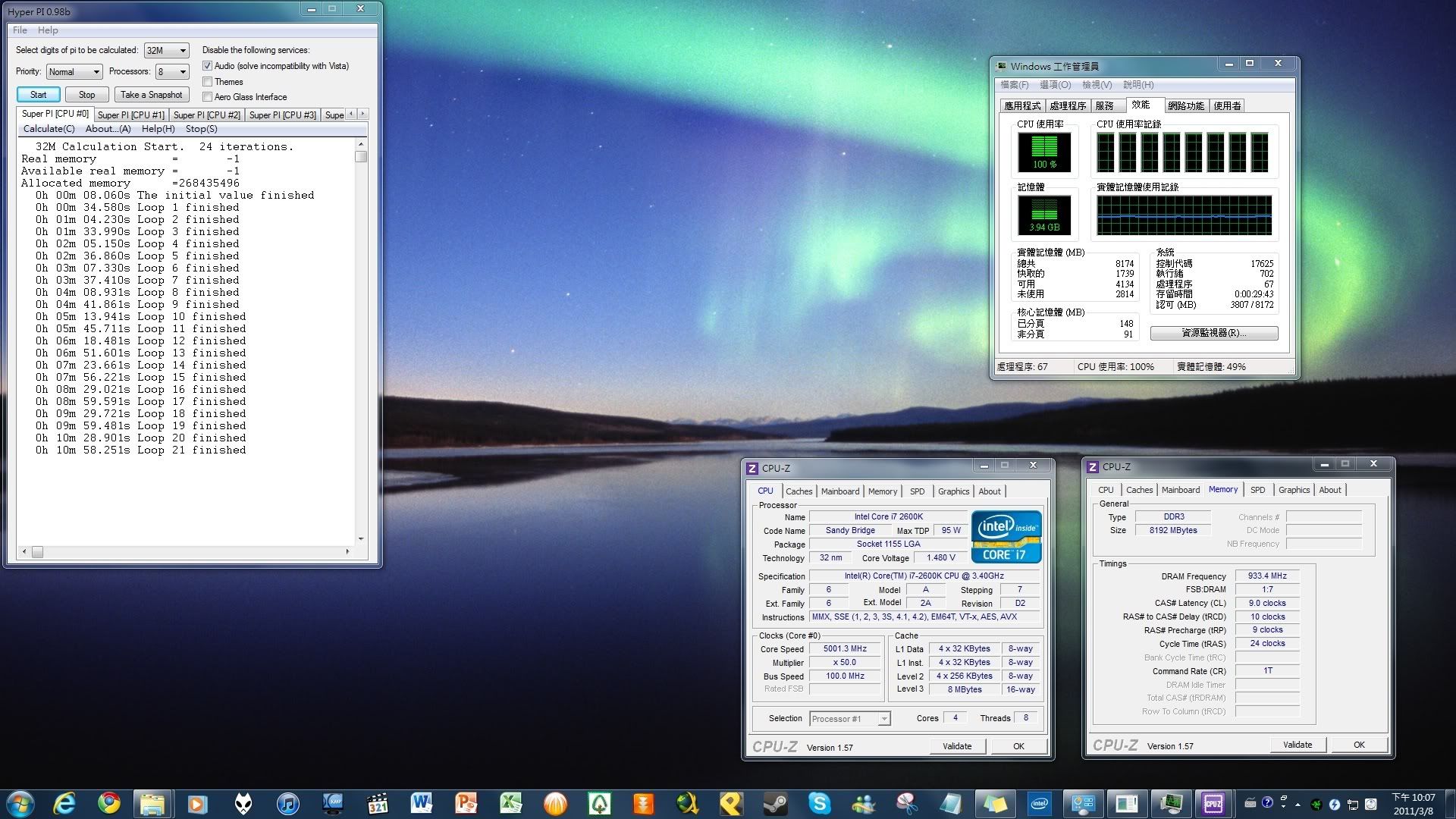This screenshot has width=1456, height=819.
Task: Show previous Super PI tabs arrow
Action: 350,114
